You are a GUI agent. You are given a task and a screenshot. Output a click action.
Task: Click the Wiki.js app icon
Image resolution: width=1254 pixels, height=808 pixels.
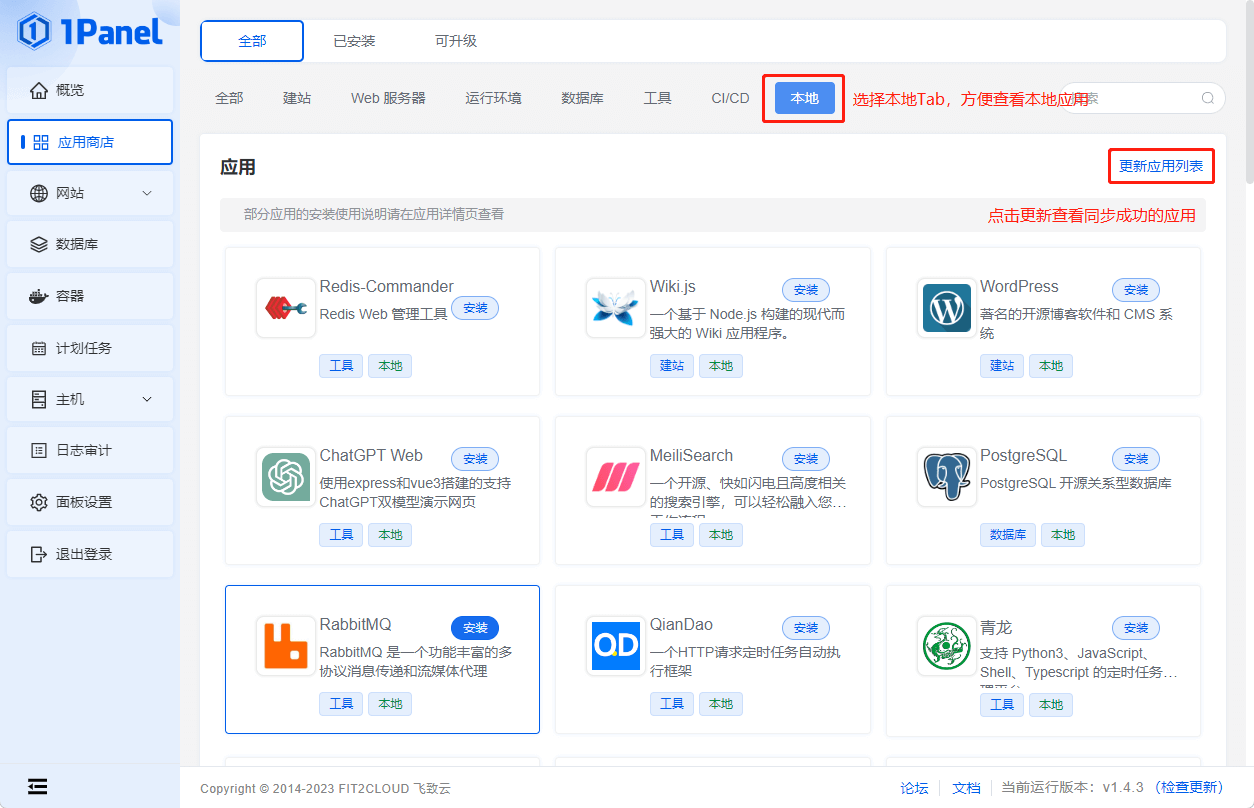click(616, 308)
